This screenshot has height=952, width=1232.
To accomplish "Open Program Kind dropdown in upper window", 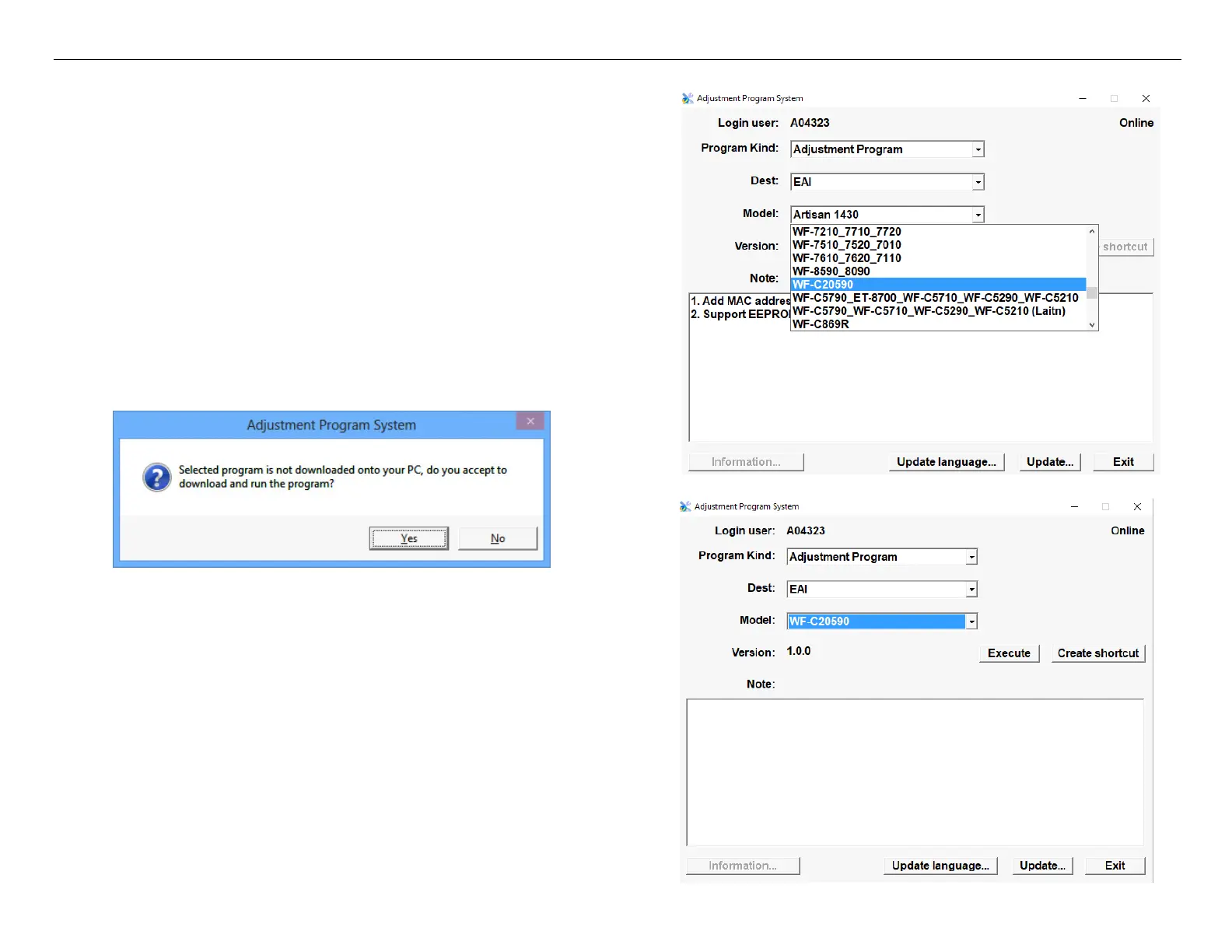I will 978,149.
